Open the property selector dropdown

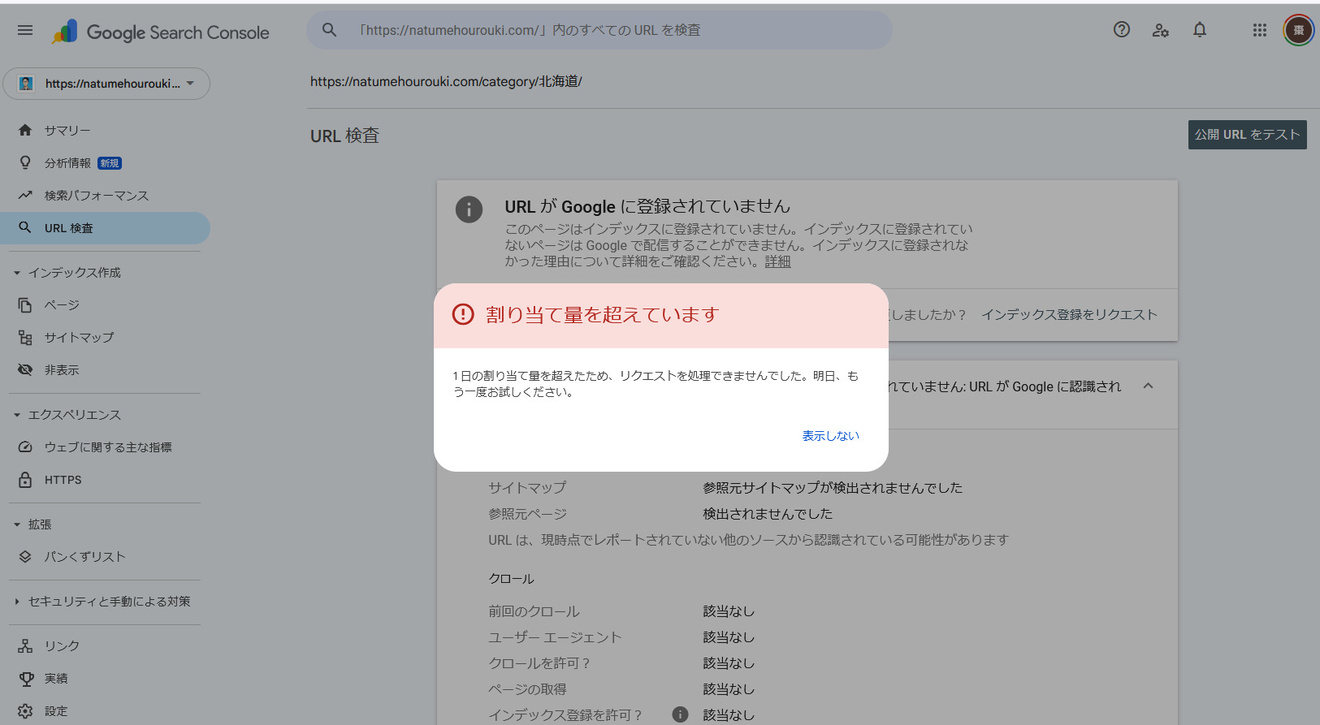tap(106, 84)
